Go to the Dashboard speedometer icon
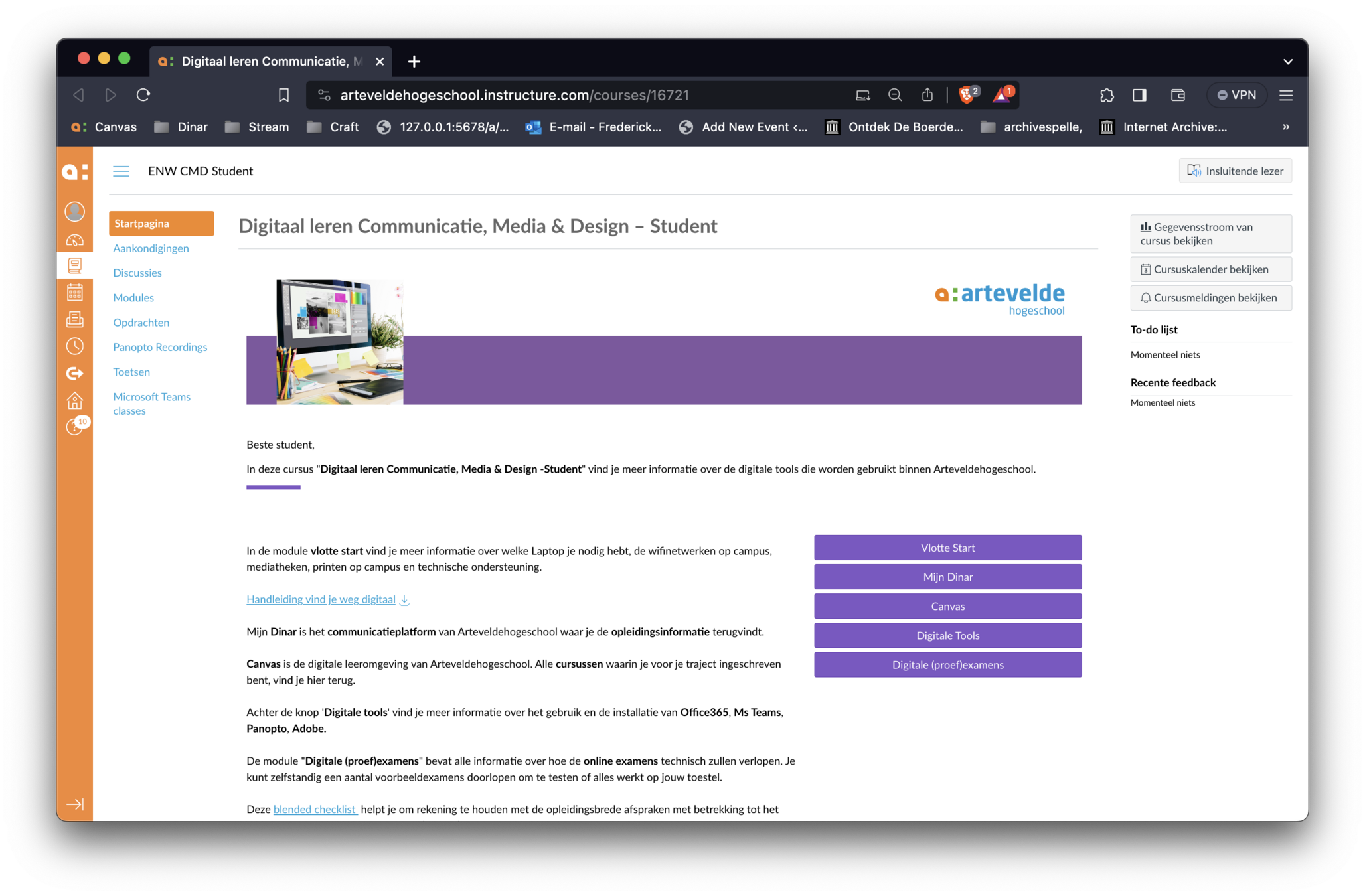This screenshot has width=1365, height=896. click(74, 240)
